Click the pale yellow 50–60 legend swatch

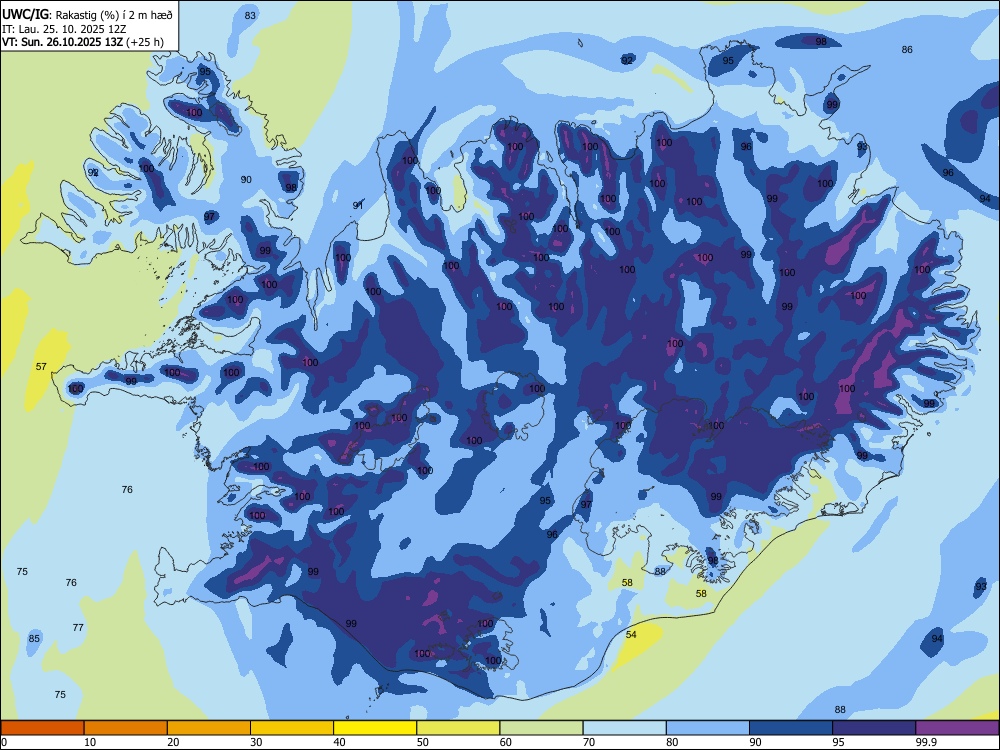[458, 728]
